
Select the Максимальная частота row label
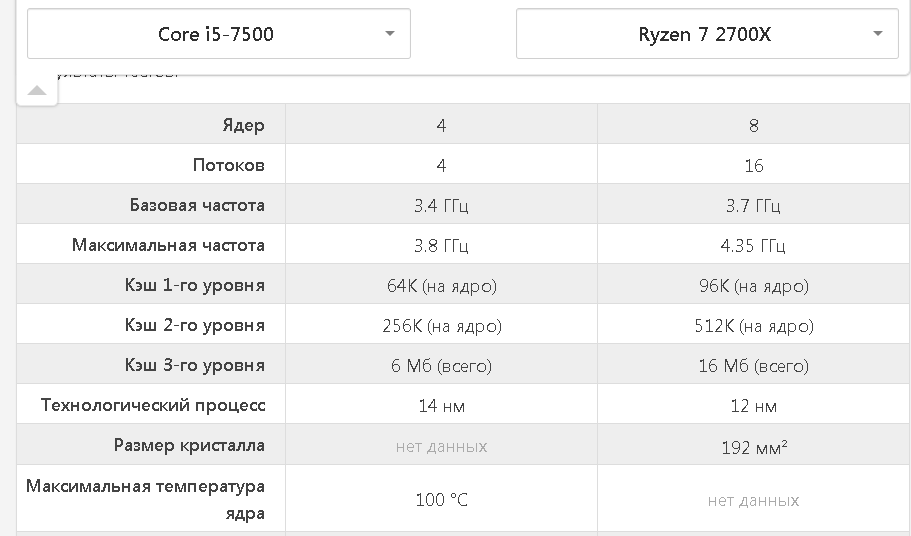pyautogui.click(x=168, y=245)
